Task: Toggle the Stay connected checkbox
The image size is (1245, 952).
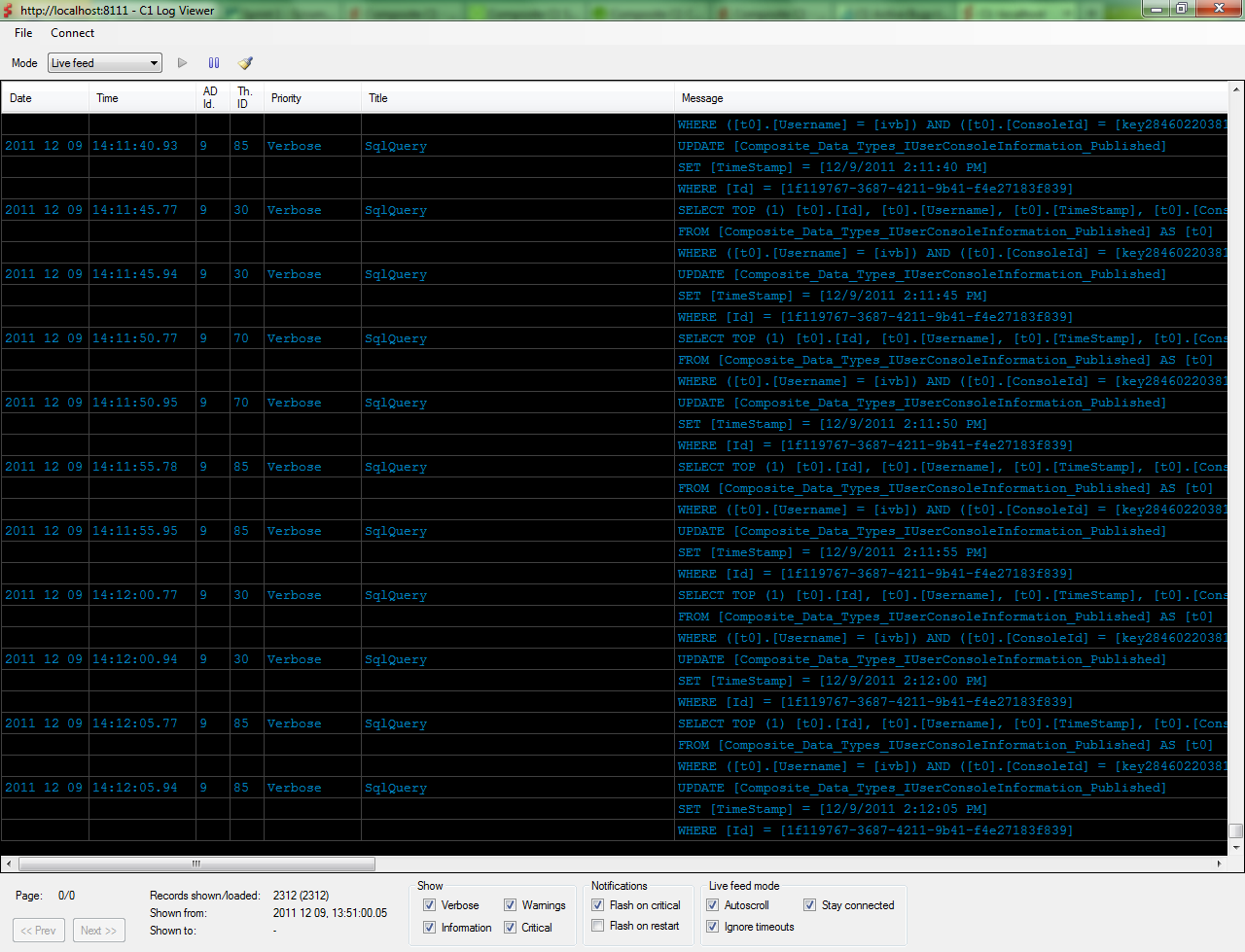Action: (809, 905)
